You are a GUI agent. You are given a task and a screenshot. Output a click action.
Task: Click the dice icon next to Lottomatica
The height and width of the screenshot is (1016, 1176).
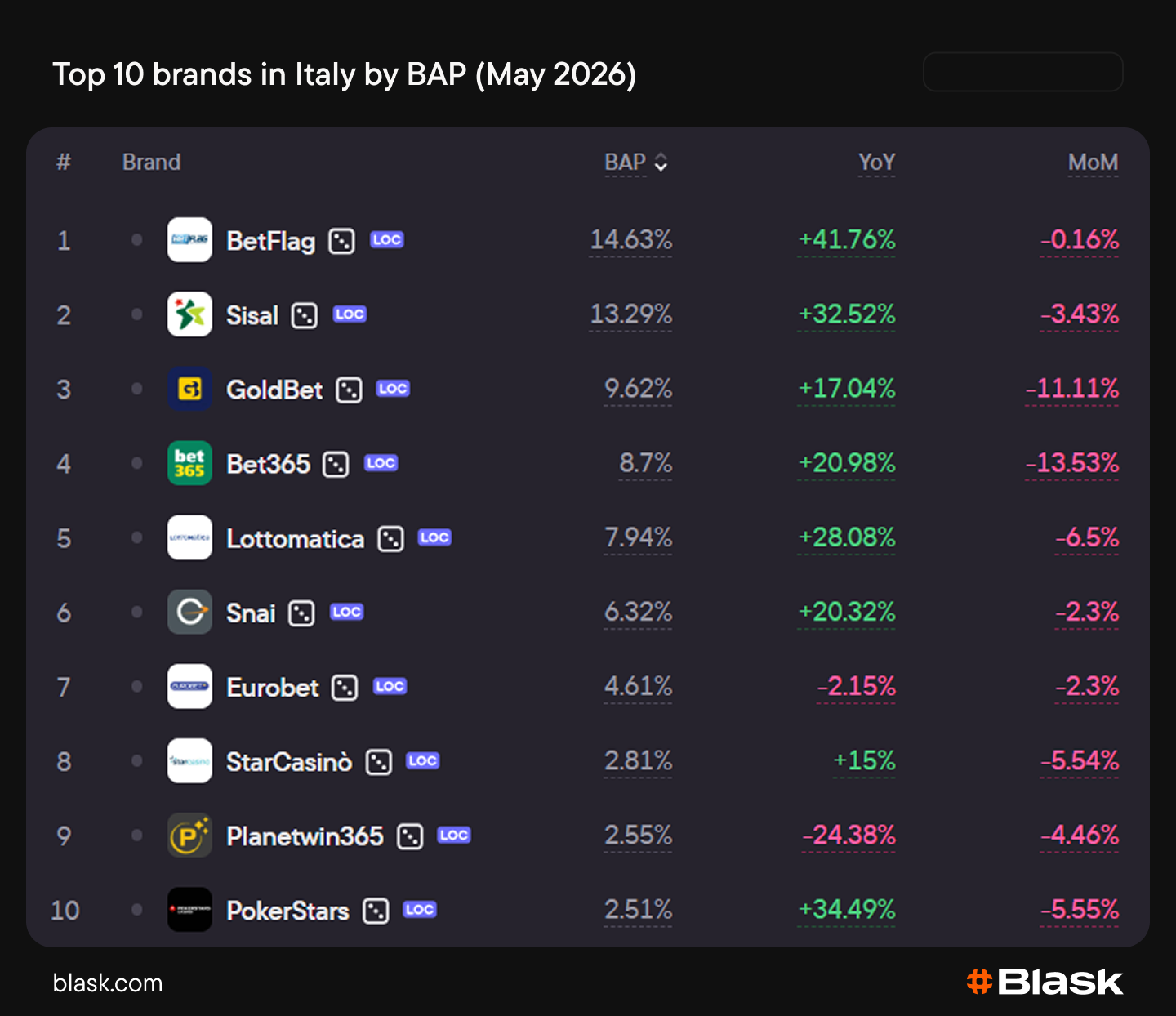pos(391,538)
